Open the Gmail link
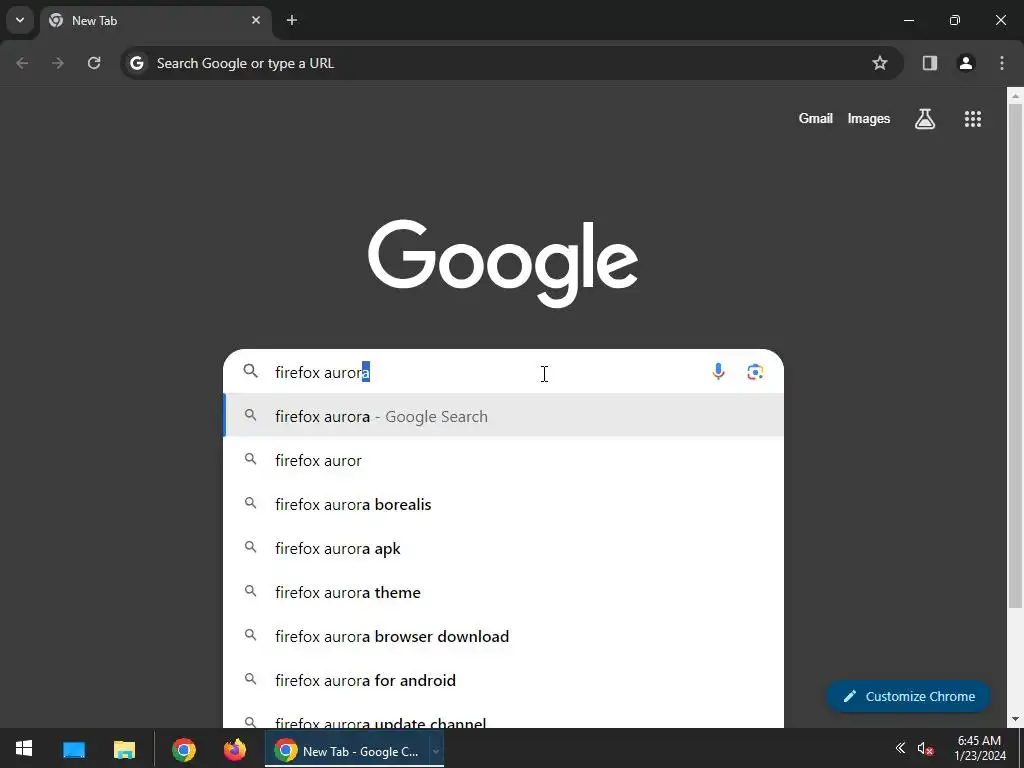 816,118
